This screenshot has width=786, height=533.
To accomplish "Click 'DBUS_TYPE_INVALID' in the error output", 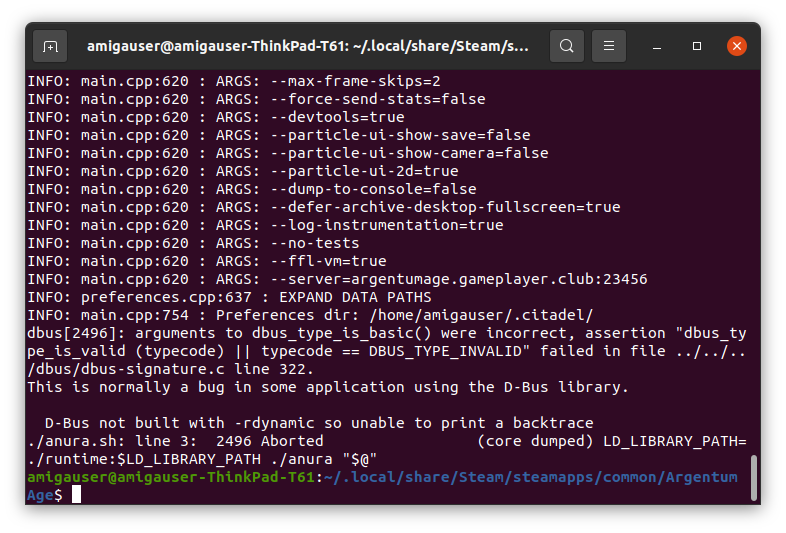I will [445, 351].
